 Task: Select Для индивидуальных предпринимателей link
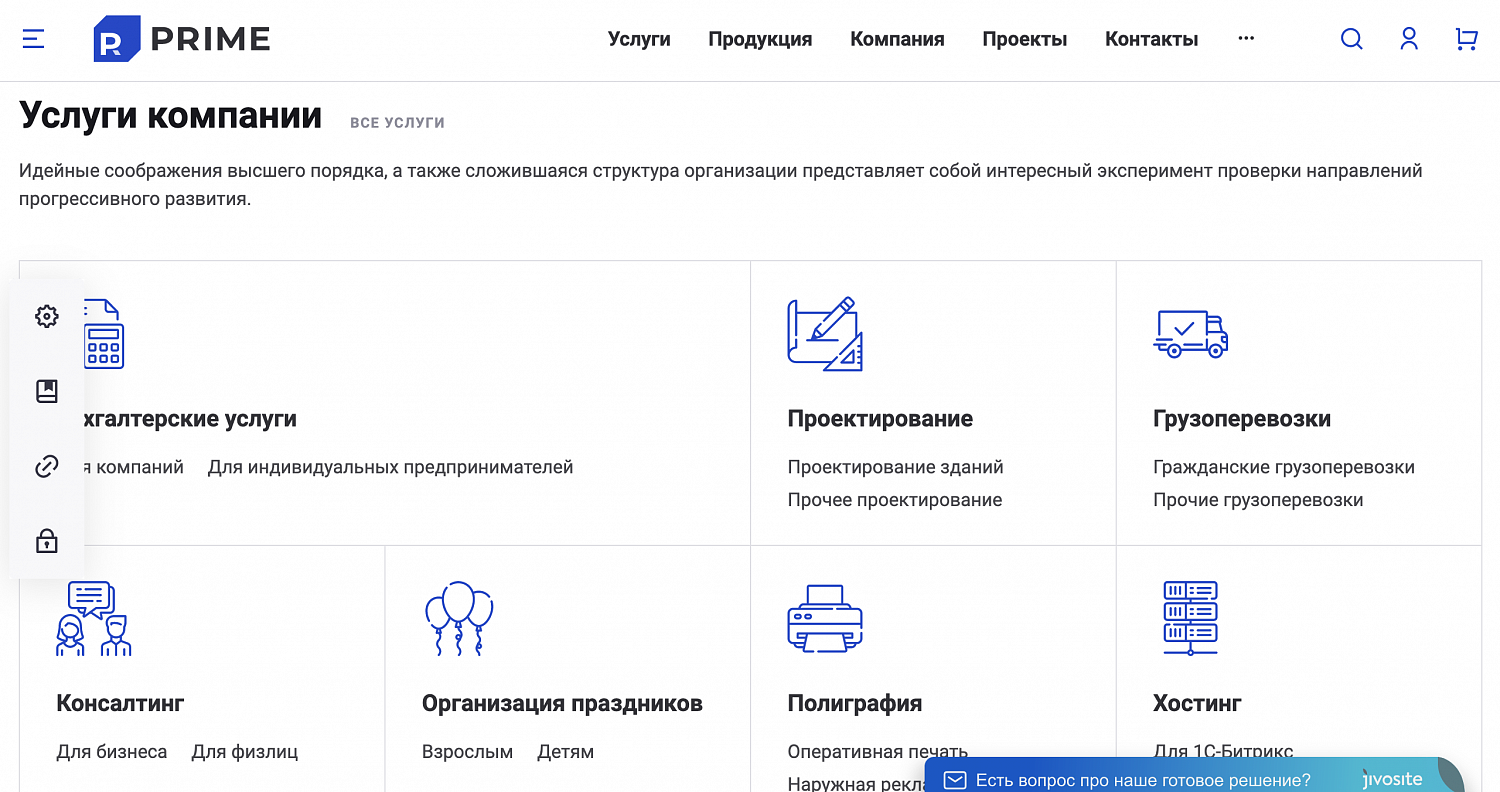tap(391, 467)
